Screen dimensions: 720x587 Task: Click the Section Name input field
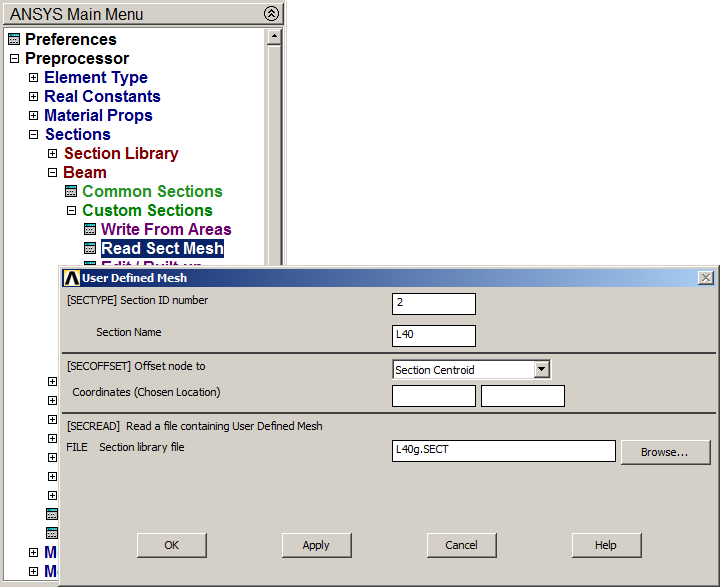point(433,336)
